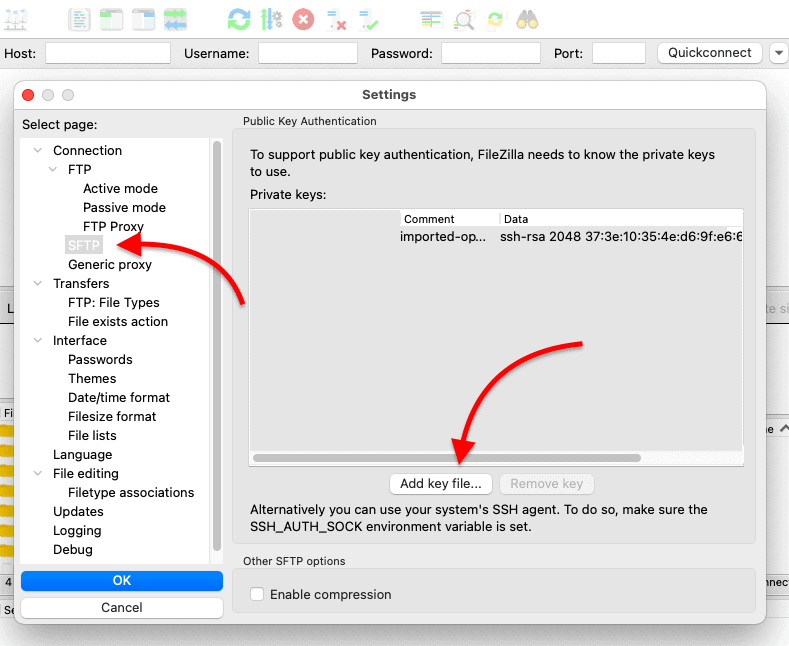789x646 pixels.
Task: Open directory listing filters icon
Action: [431, 20]
